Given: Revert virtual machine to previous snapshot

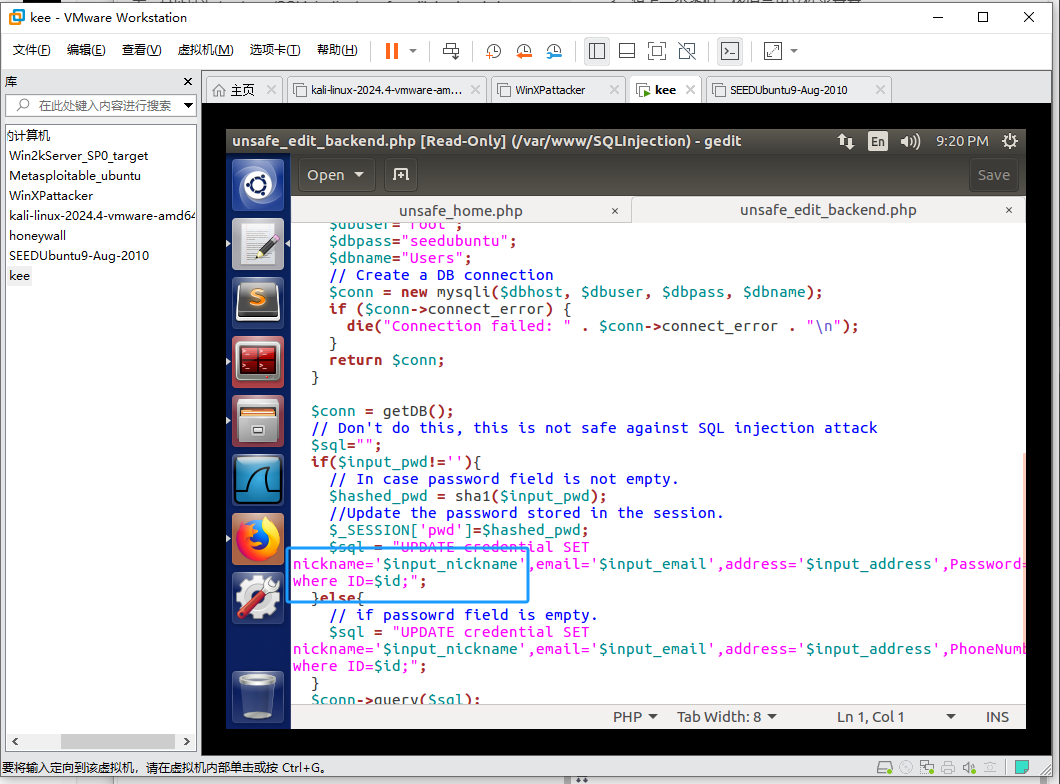Looking at the screenshot, I should [524, 51].
